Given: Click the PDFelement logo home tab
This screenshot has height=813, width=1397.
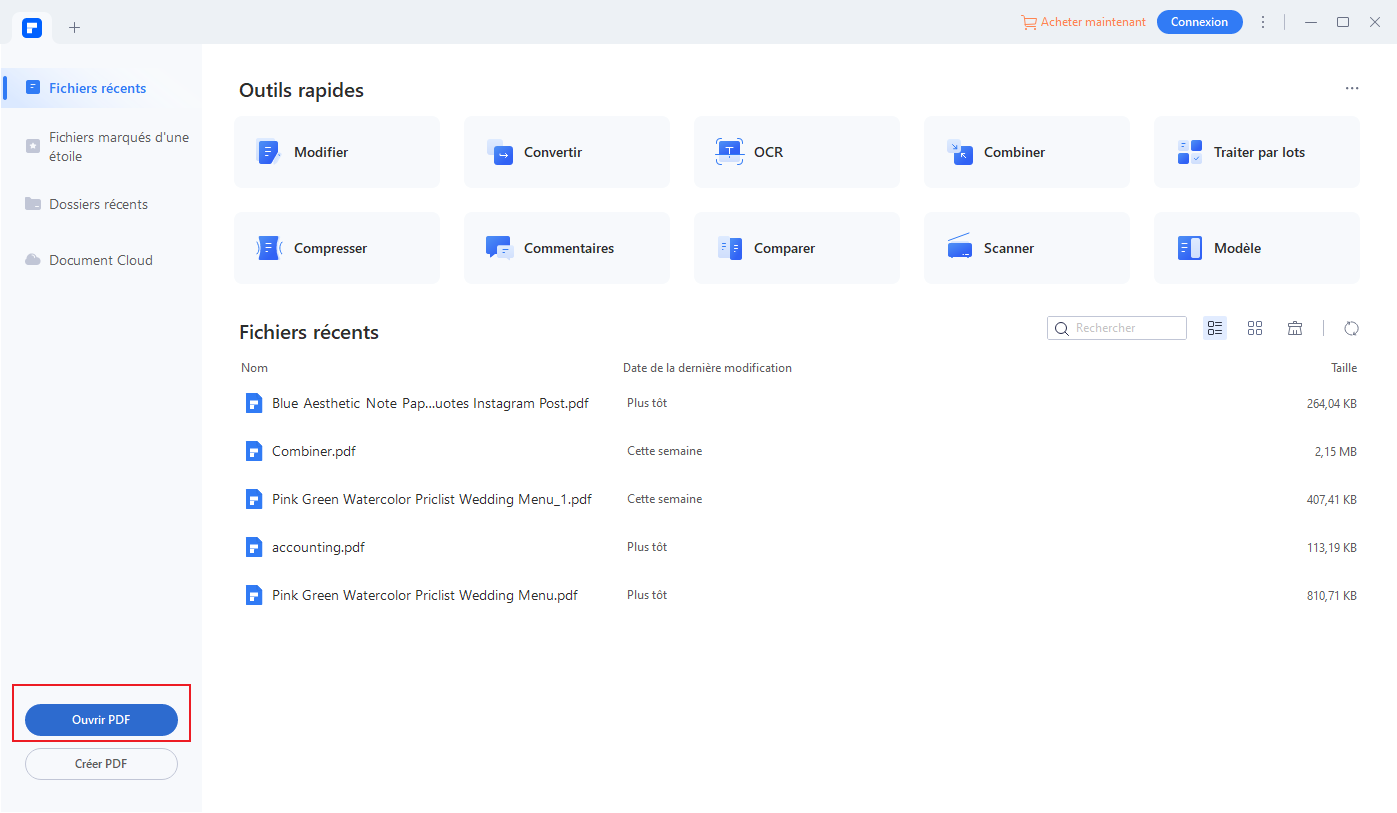Looking at the screenshot, I should (33, 27).
